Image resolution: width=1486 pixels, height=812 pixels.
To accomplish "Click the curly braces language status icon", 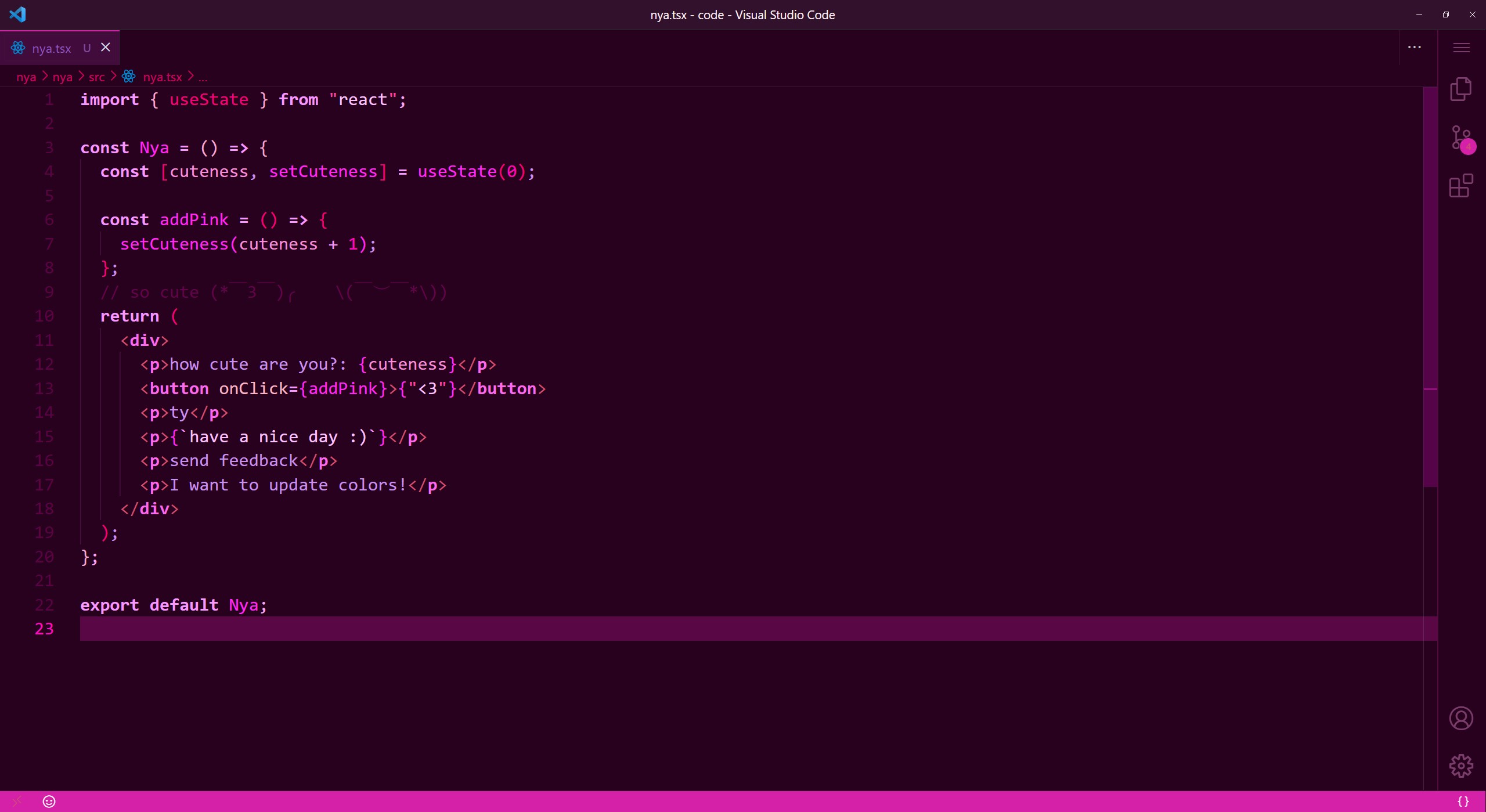I will [x=1463, y=802].
